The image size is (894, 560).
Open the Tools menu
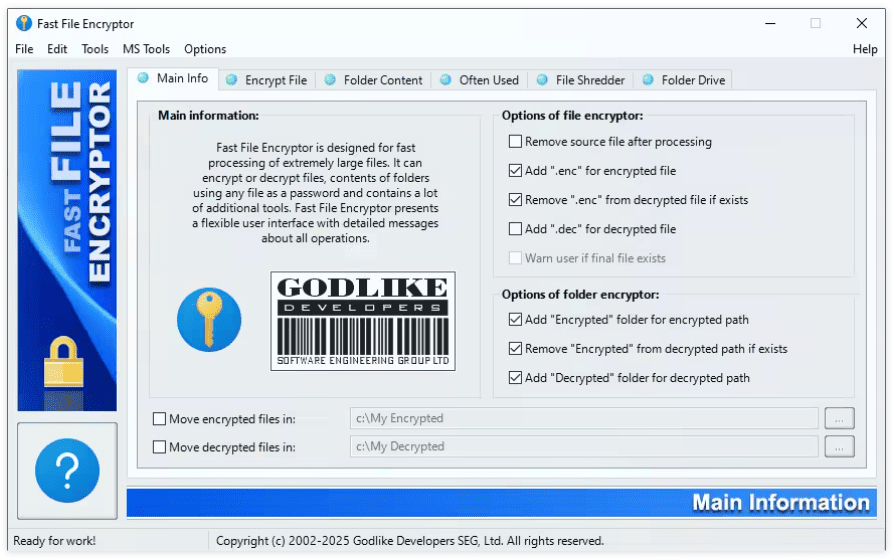tap(95, 49)
